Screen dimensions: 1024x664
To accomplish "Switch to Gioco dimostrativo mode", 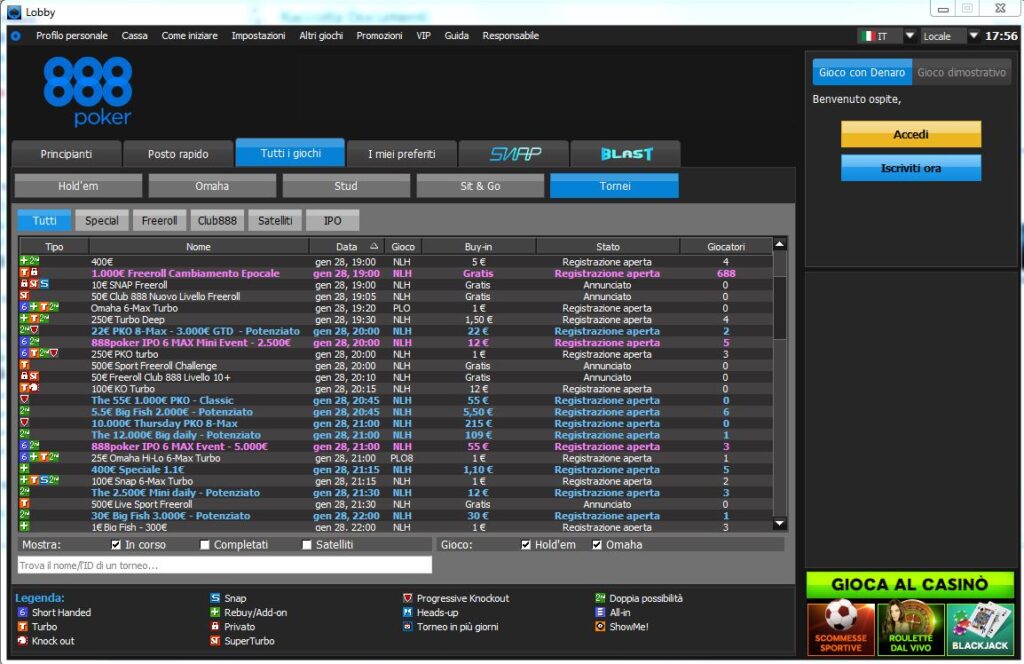I will click(x=961, y=72).
